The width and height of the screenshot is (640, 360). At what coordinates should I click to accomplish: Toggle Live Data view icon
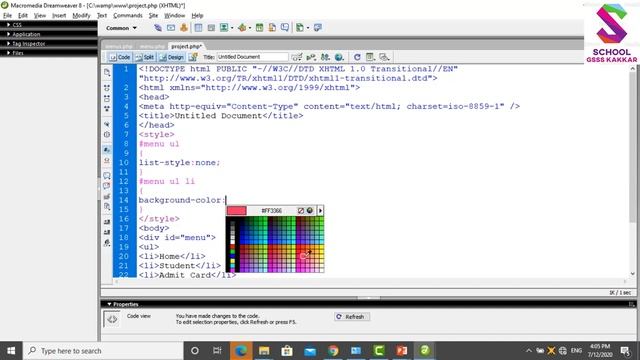(193, 57)
